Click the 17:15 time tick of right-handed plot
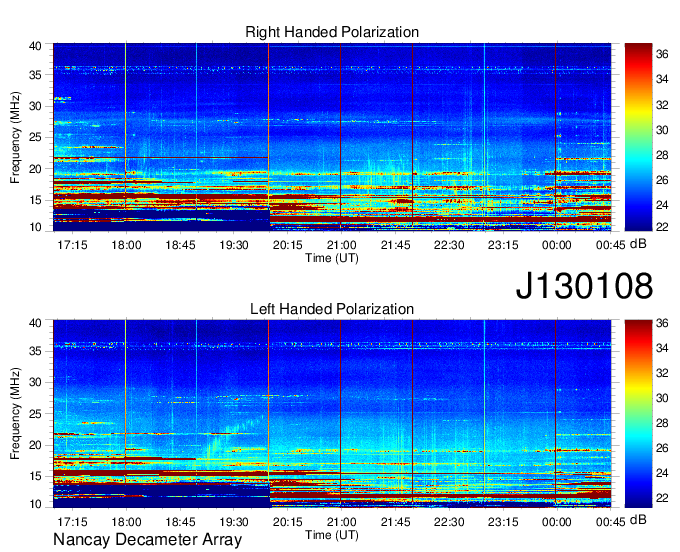 click(72, 245)
